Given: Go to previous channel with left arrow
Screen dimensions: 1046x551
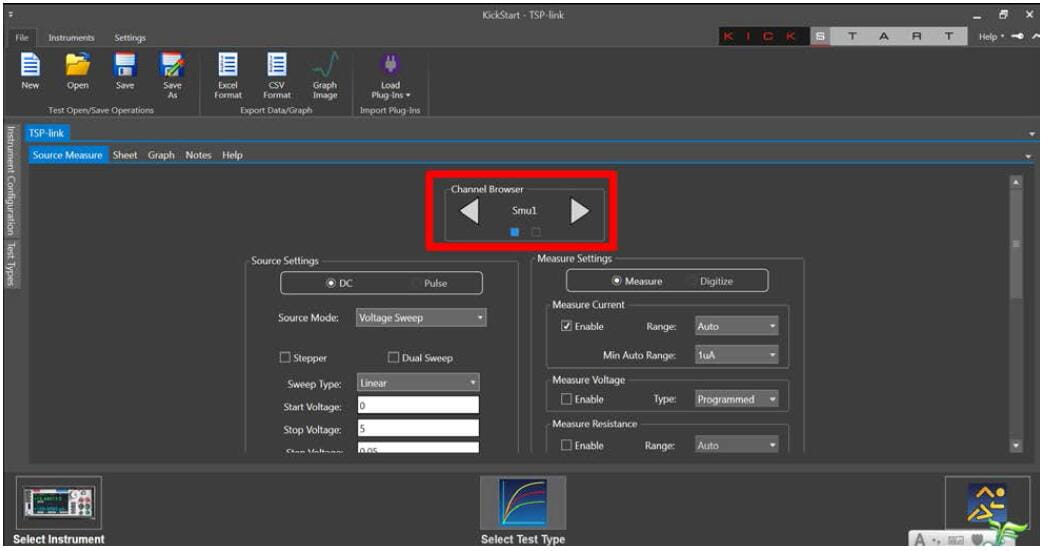Looking at the screenshot, I should click(x=469, y=210).
